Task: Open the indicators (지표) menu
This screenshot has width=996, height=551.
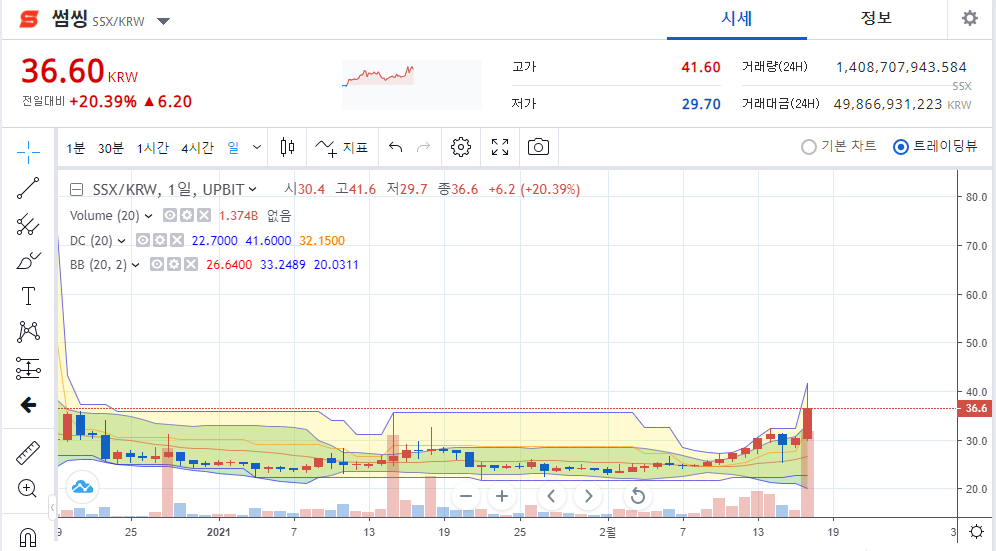Action: pos(342,147)
